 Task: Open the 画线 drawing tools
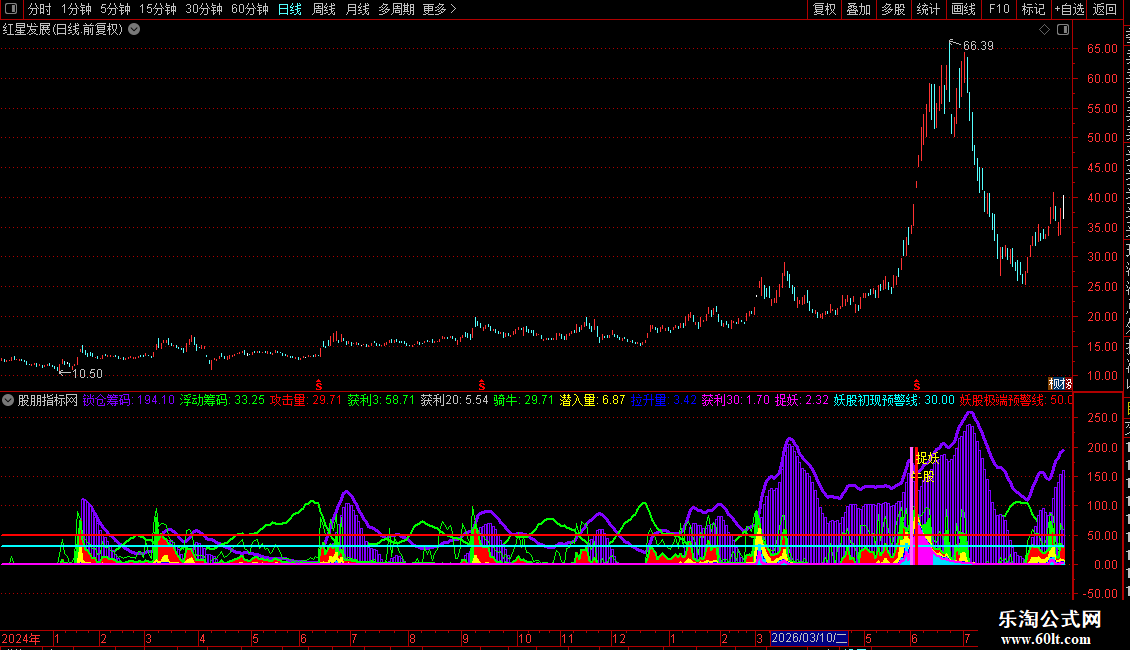tap(964, 9)
